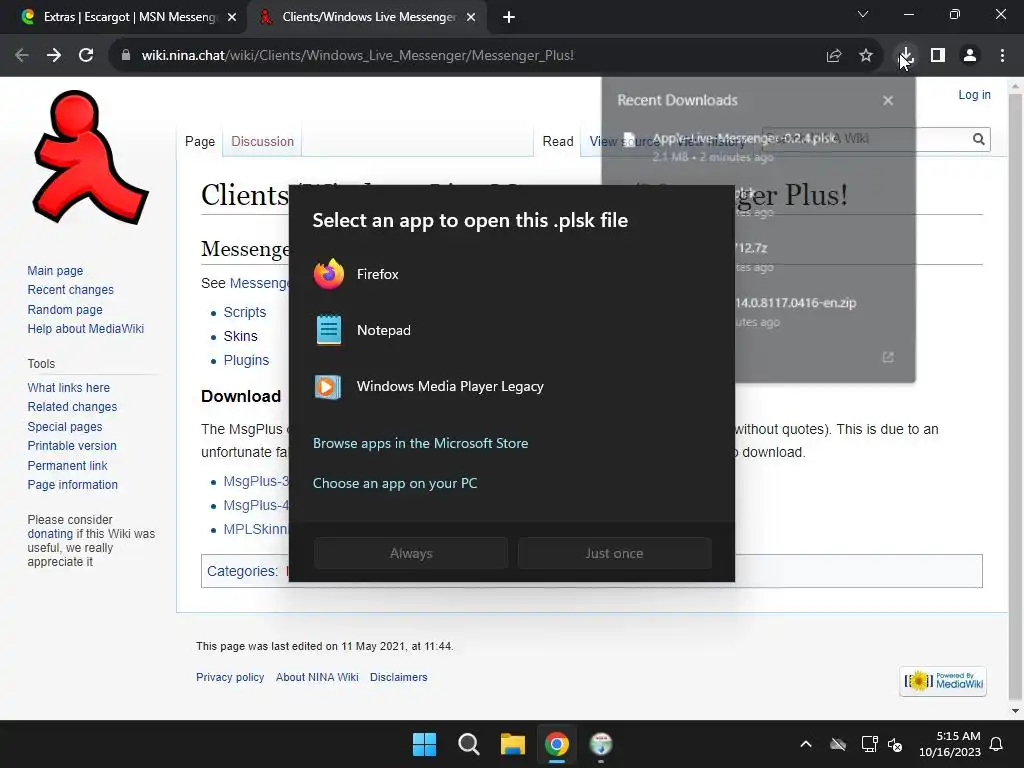Click page vertical scrollbar
This screenshot has height=768, width=1024.
tap(1015, 398)
